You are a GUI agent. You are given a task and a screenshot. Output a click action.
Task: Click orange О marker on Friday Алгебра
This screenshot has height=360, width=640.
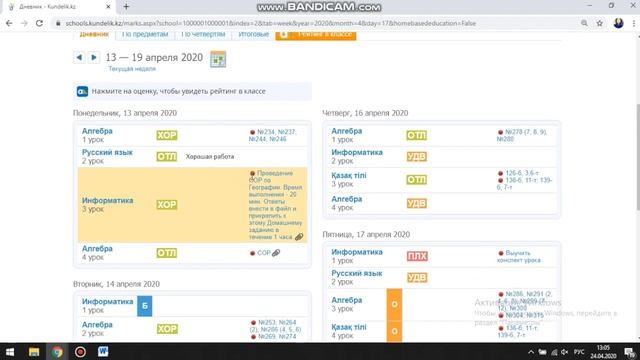click(394, 304)
